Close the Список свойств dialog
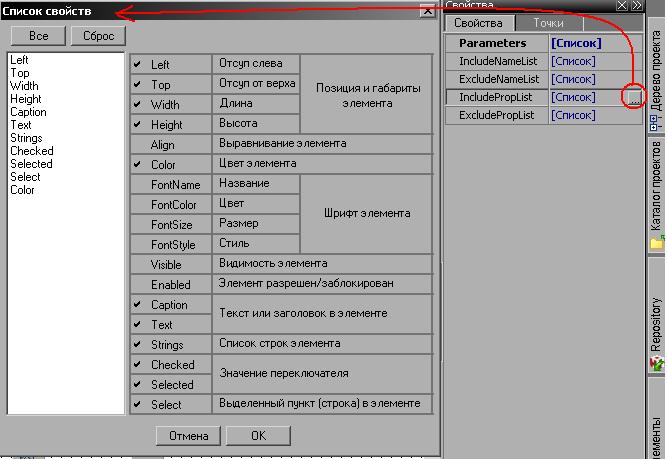 pyautogui.click(x=427, y=11)
